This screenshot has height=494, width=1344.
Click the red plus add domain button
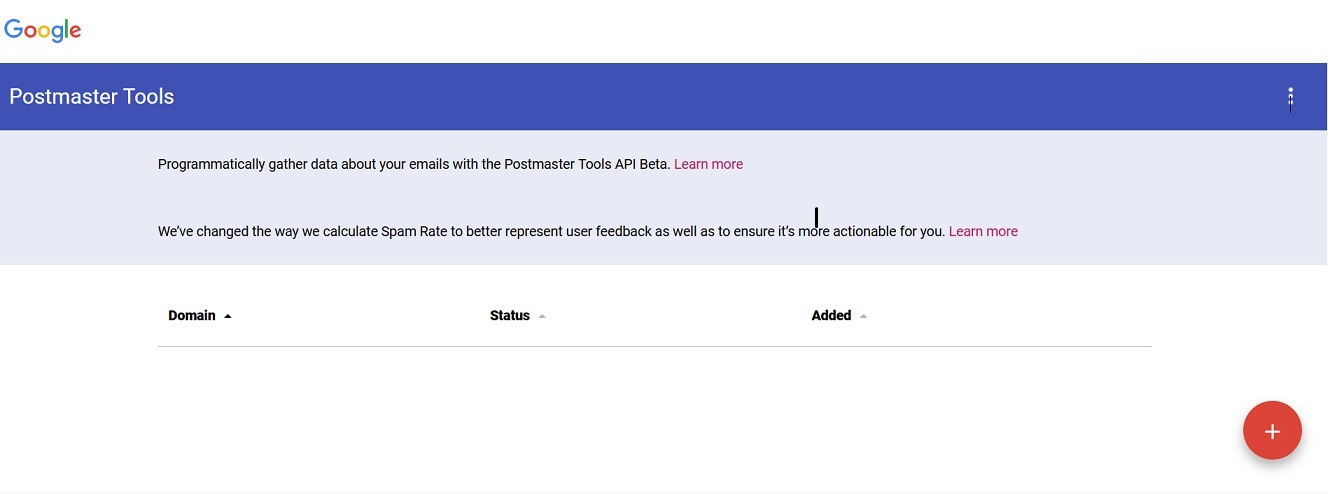[1271, 431]
